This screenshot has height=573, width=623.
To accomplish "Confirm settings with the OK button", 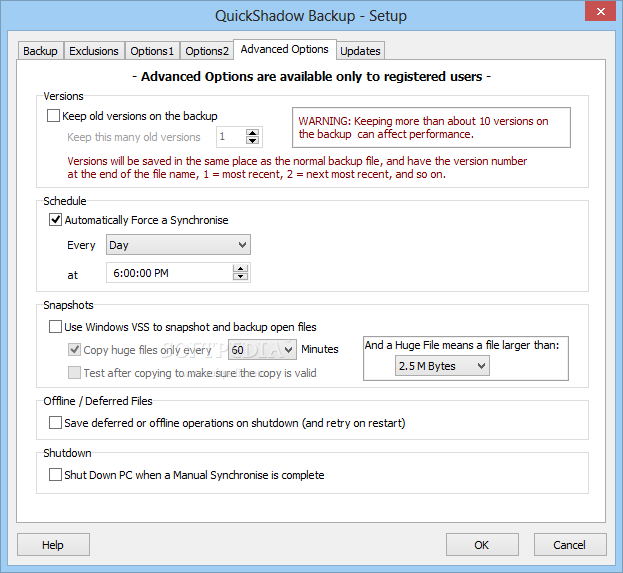I will (482, 545).
